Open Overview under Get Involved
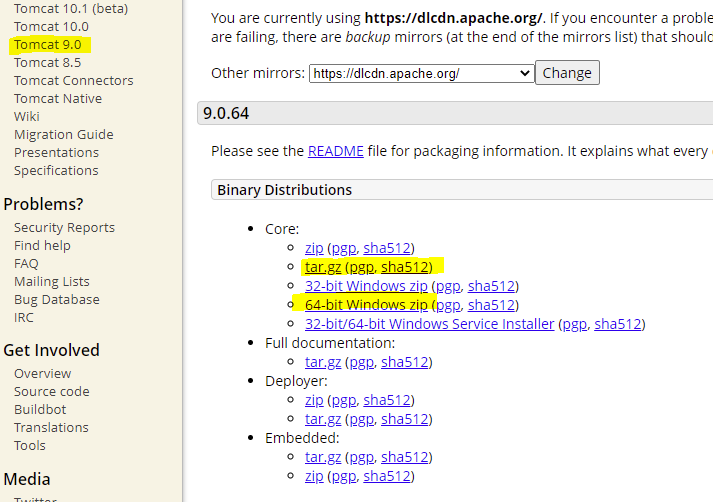Image resolution: width=713 pixels, height=502 pixels. point(43,373)
